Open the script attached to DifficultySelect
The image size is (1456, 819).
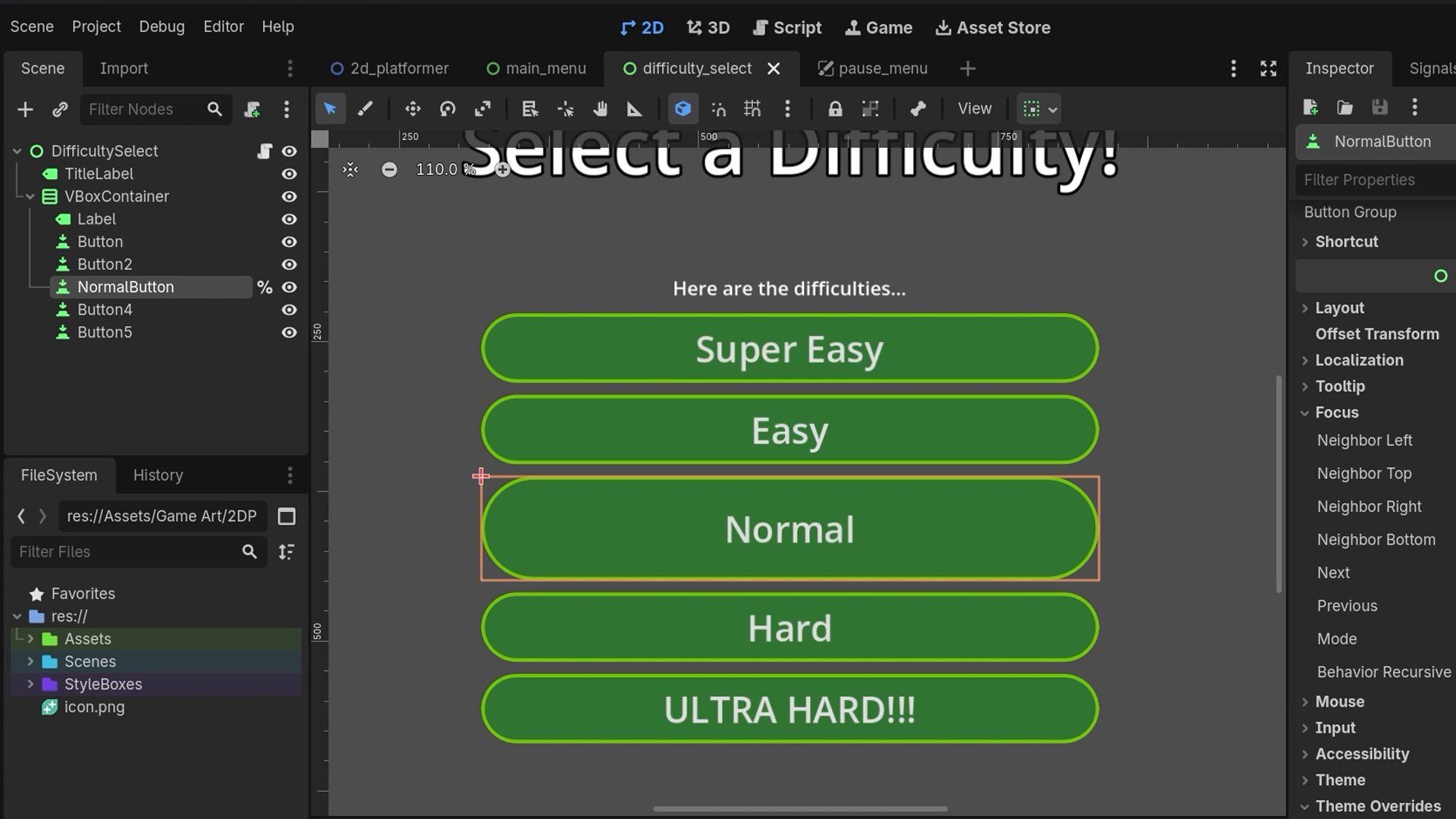(x=265, y=151)
